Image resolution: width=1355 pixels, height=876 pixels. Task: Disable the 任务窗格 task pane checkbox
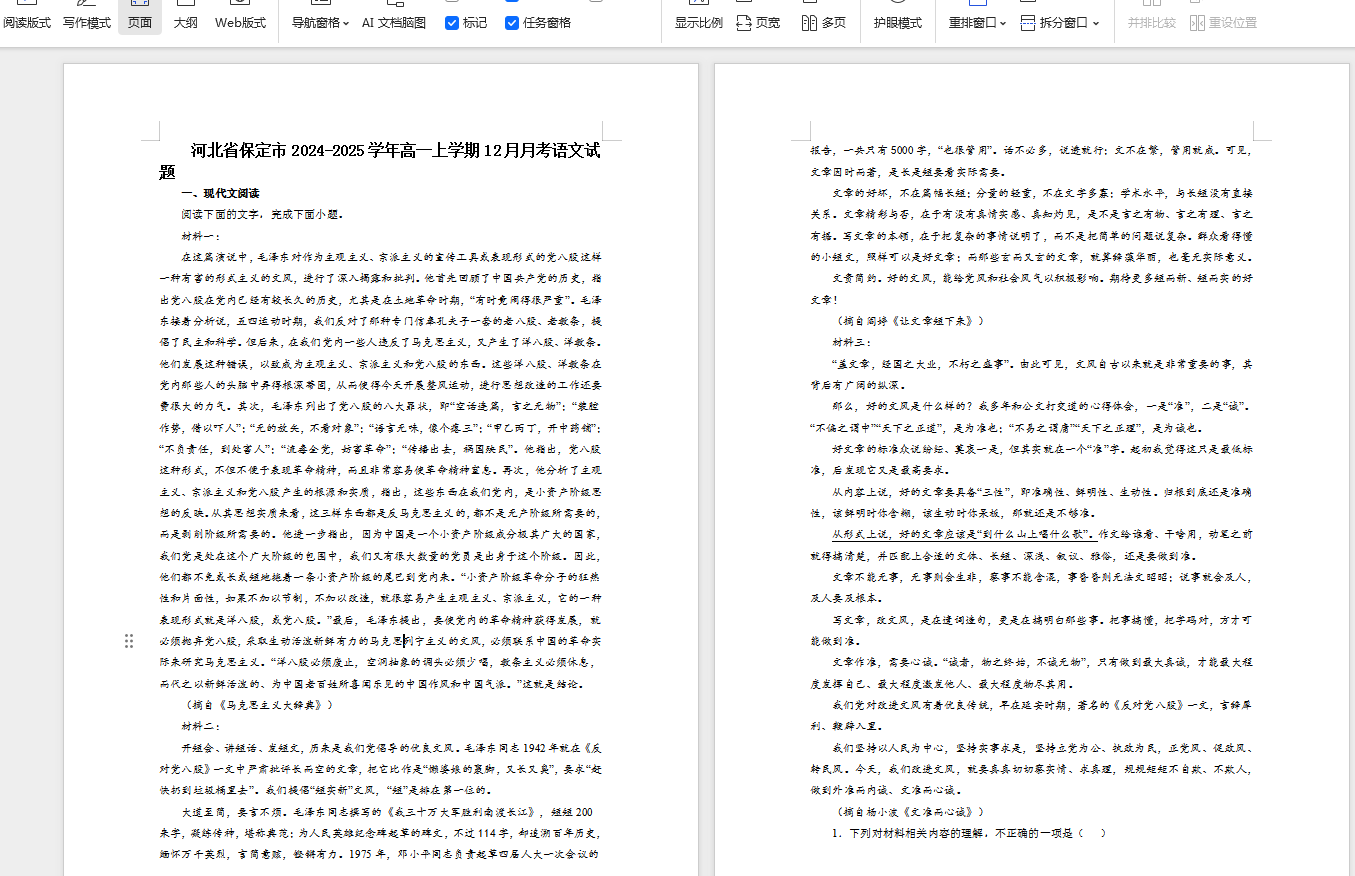[513, 22]
